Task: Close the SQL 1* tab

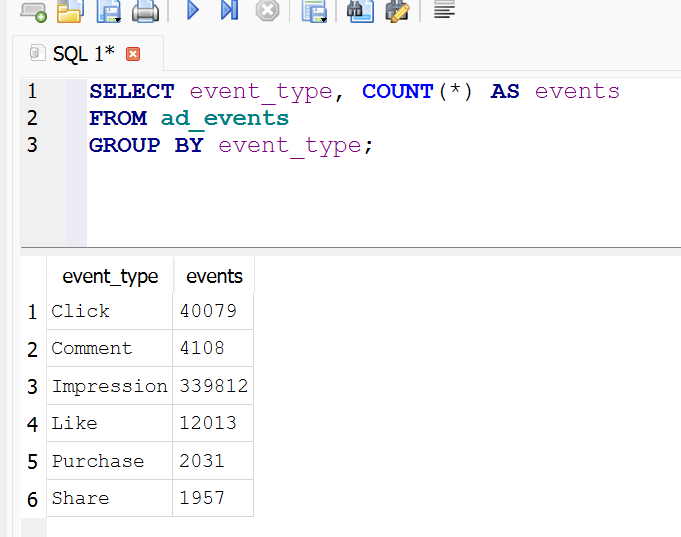Action: 133,54
